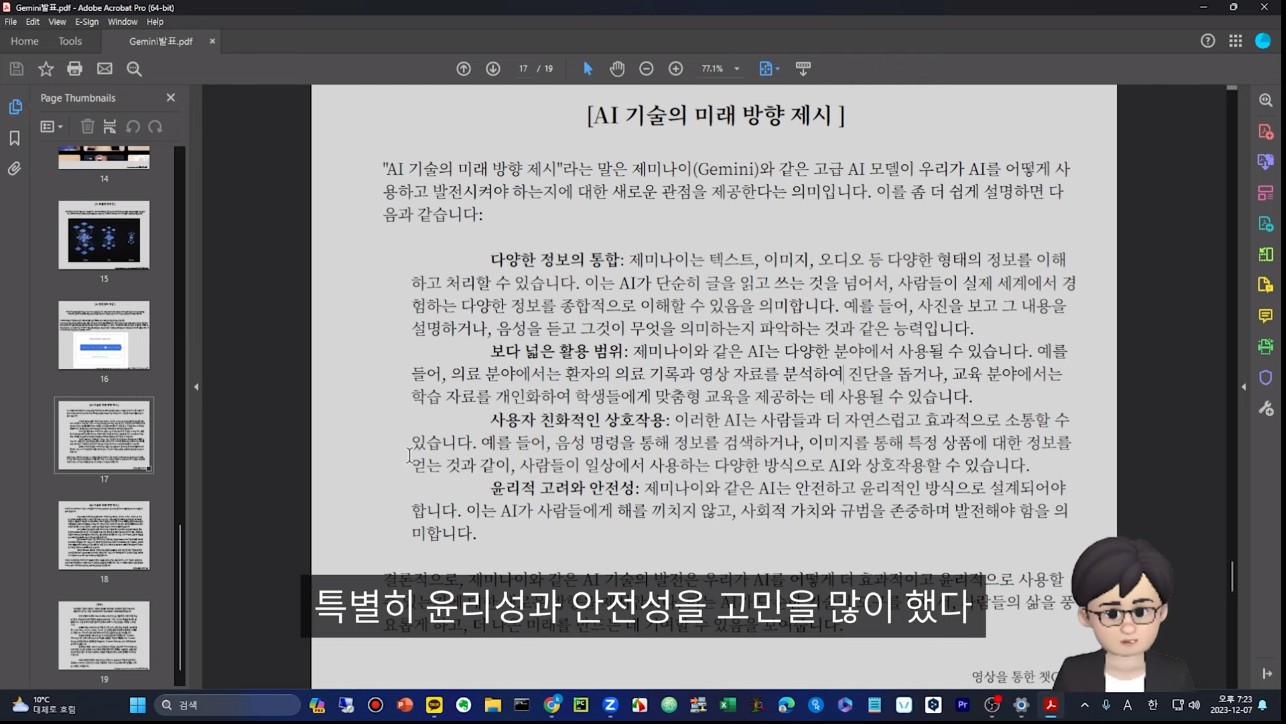Open the user account avatar
The width and height of the screenshot is (1286, 724).
click(1263, 41)
